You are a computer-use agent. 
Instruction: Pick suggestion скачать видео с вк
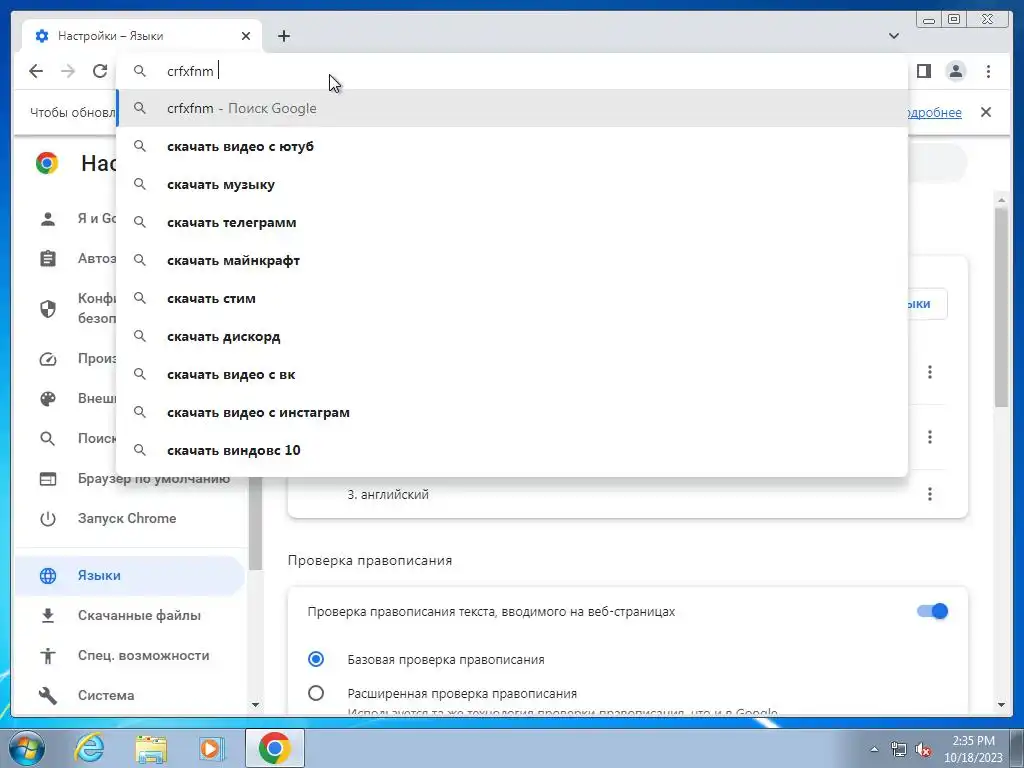[511, 374]
